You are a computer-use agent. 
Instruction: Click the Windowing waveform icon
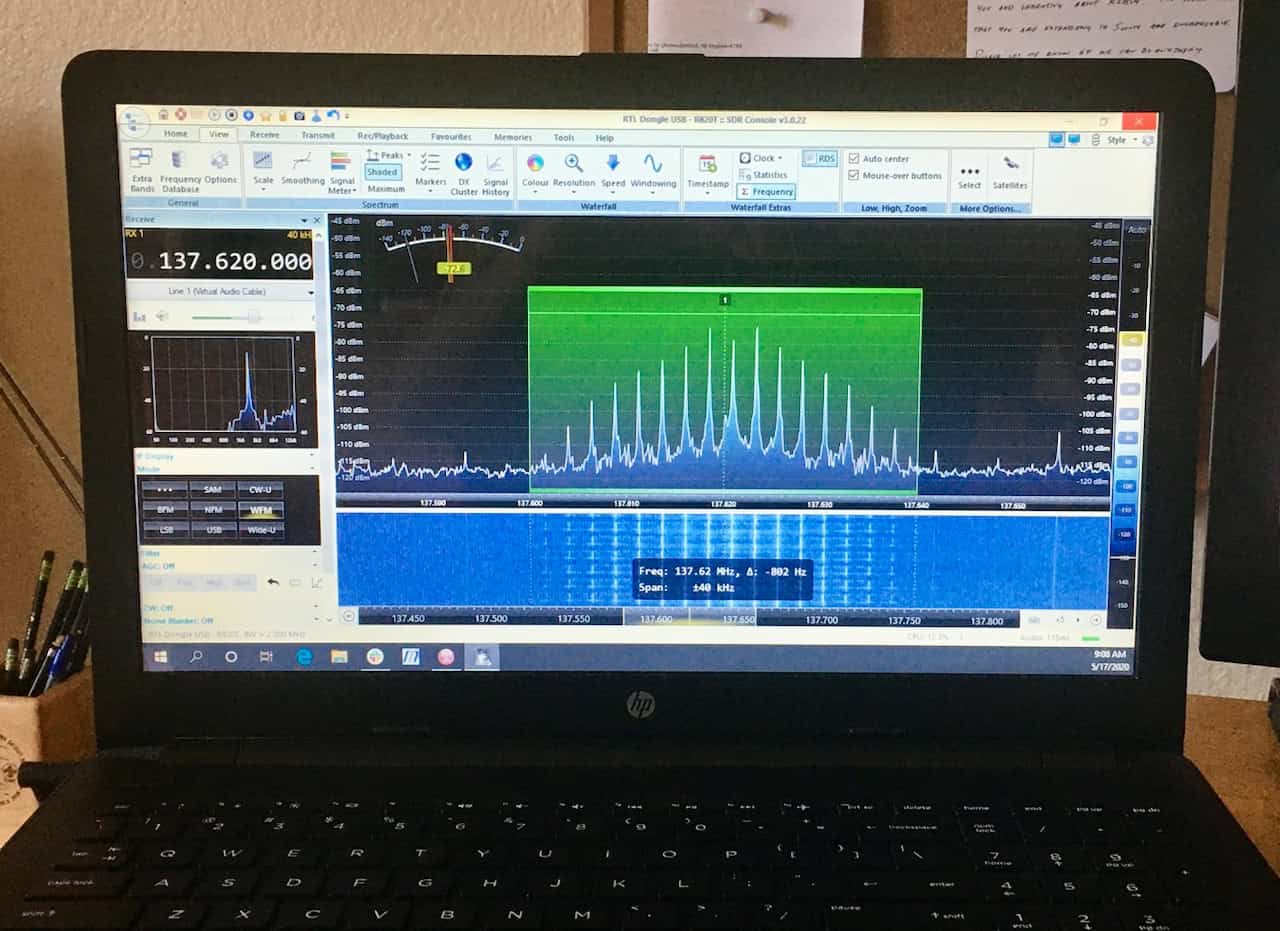tap(653, 171)
